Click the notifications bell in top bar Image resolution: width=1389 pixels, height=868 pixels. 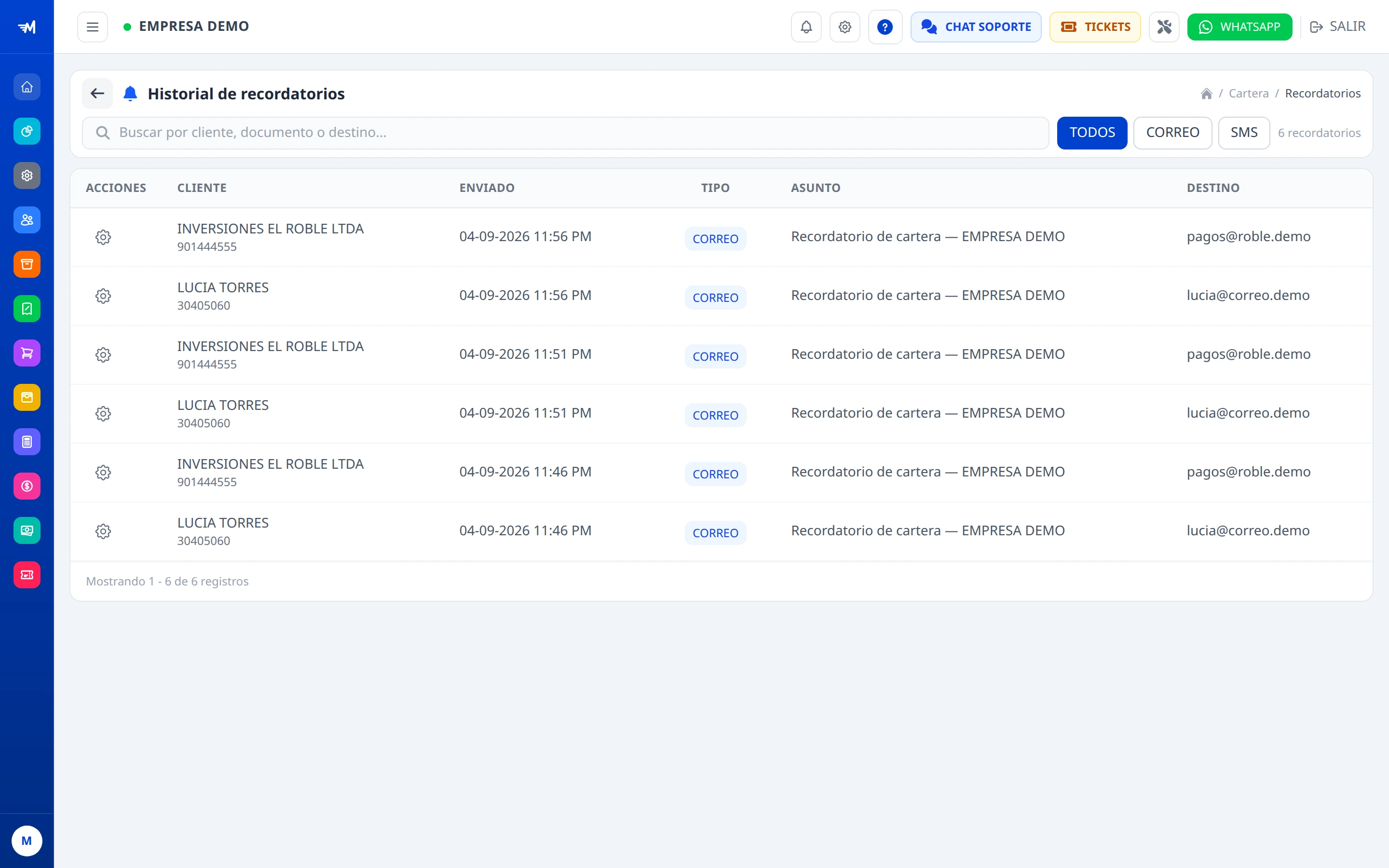806,27
